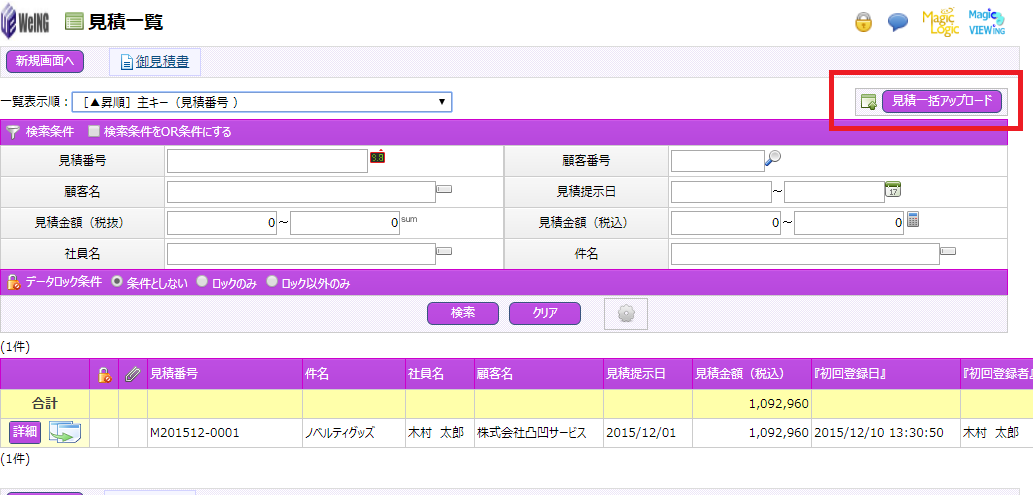The width and height of the screenshot is (1033, 495).
Task: Click export icon next to 詳細 button
Action: coord(67,432)
